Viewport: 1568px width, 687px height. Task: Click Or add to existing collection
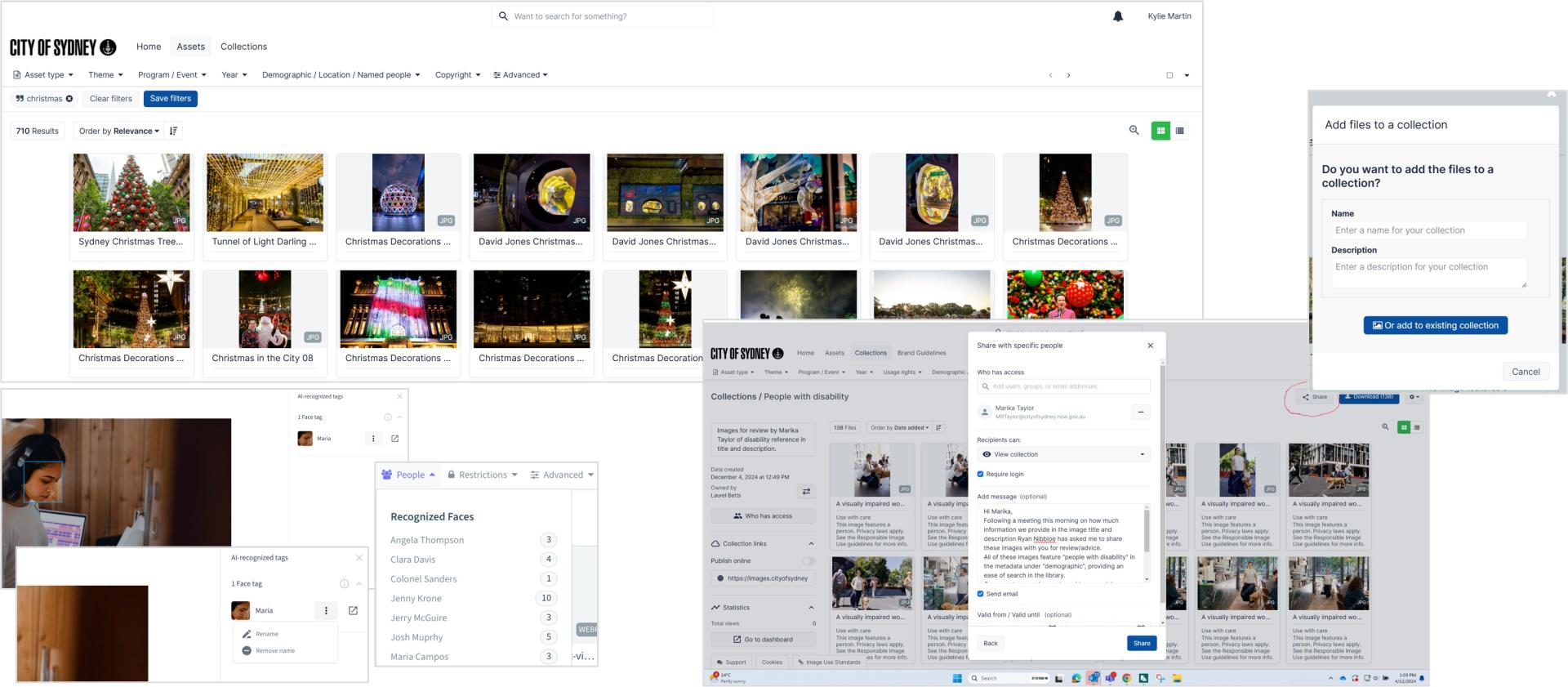(1435, 325)
